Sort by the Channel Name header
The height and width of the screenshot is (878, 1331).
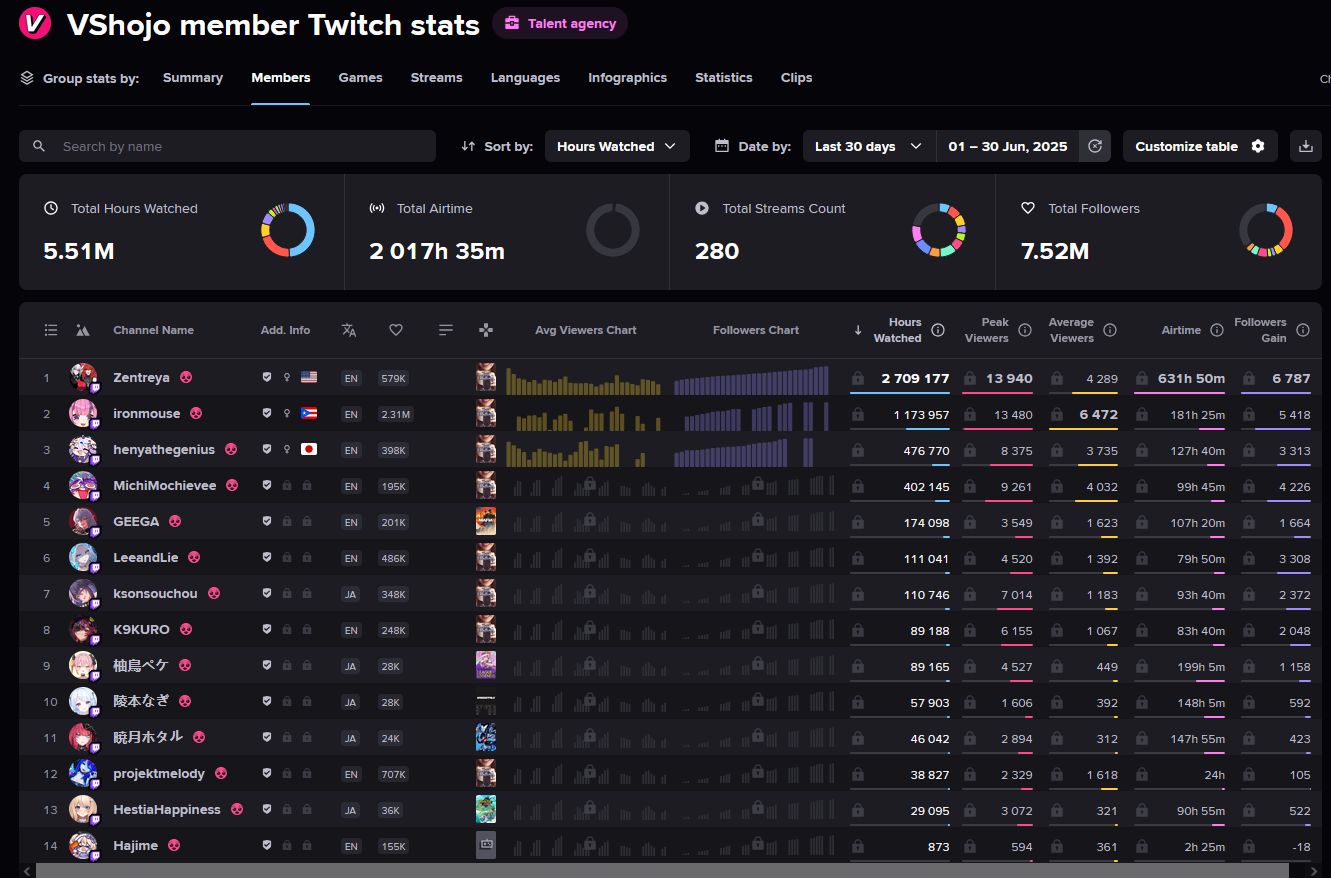153,330
